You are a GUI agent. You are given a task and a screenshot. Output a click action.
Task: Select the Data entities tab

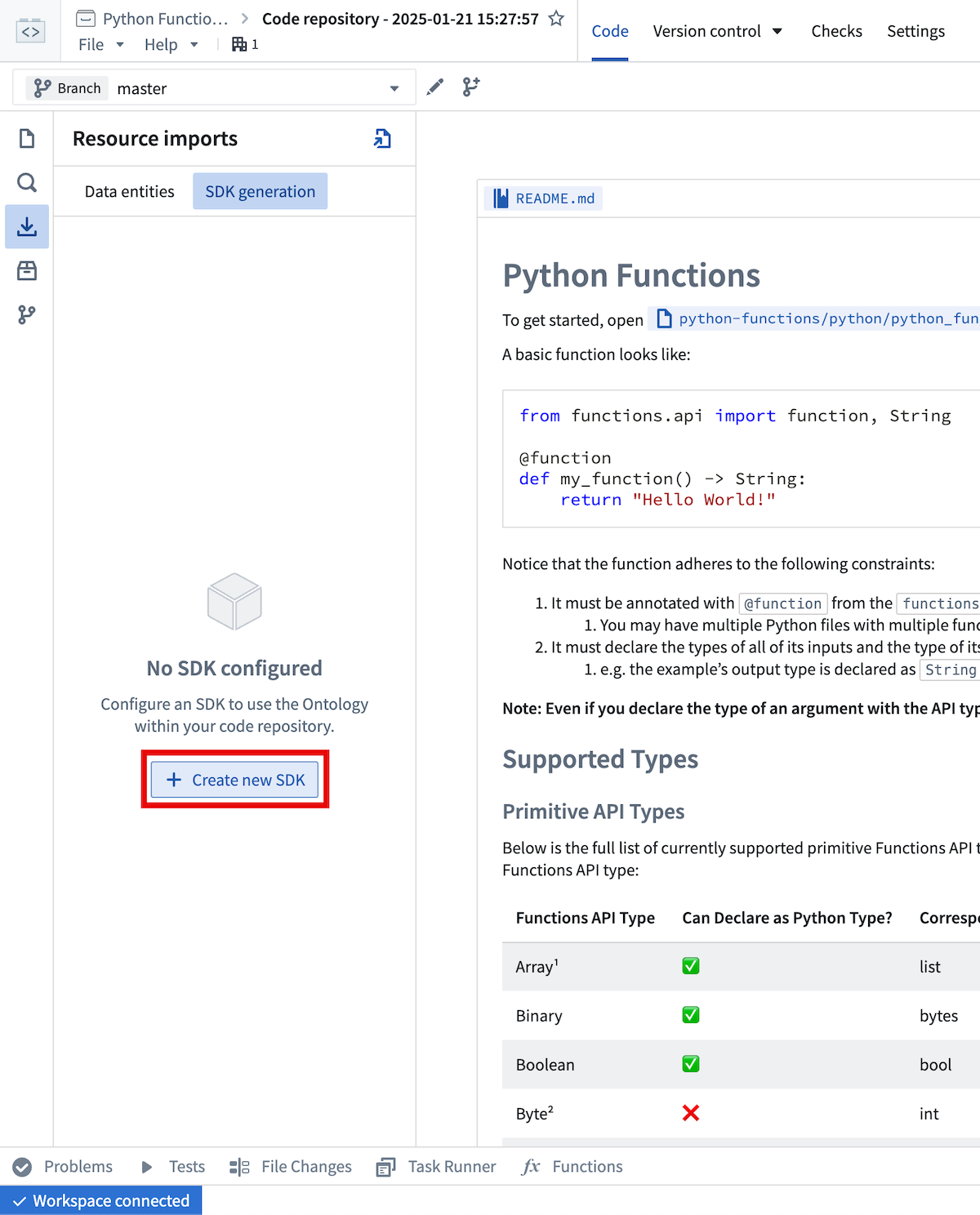coord(129,191)
